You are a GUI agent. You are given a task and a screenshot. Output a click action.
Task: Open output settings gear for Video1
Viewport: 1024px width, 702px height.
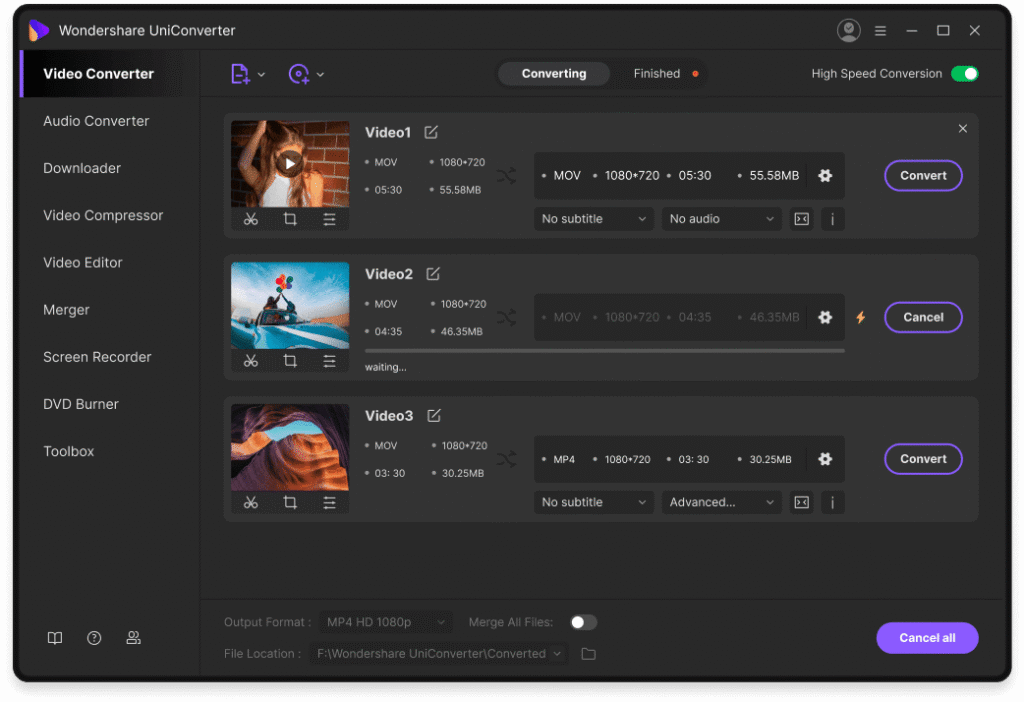[x=825, y=175]
